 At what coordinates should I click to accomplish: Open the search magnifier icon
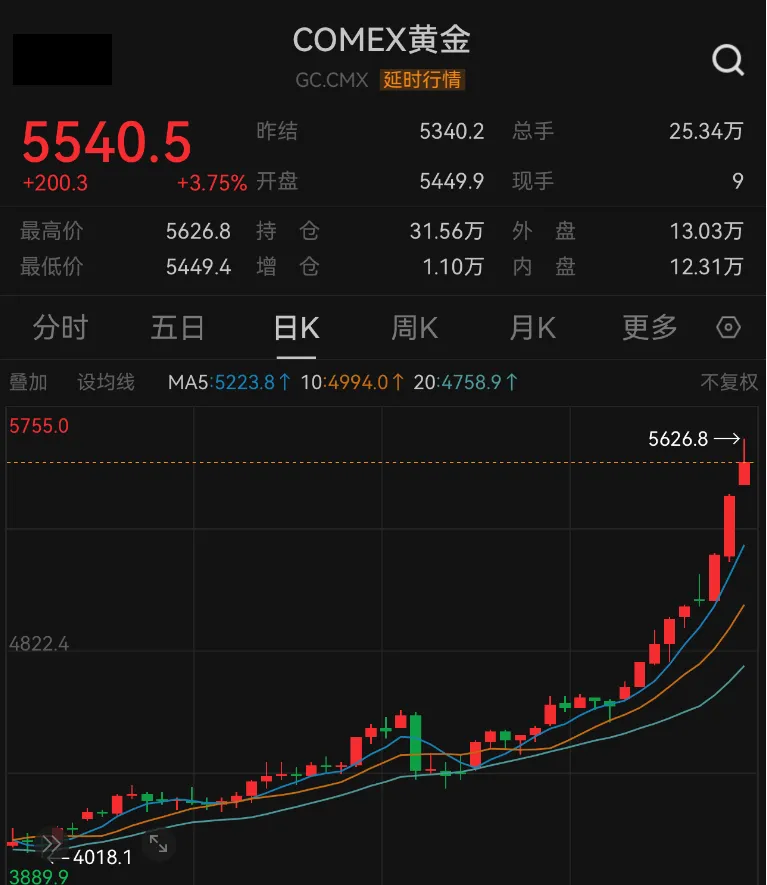pyautogui.click(x=728, y=60)
